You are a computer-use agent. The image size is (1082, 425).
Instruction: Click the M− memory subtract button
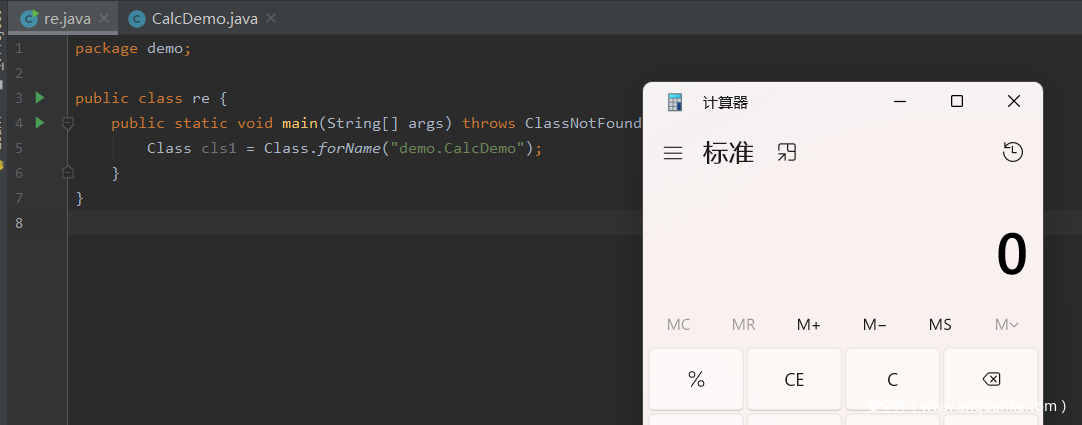point(874,324)
